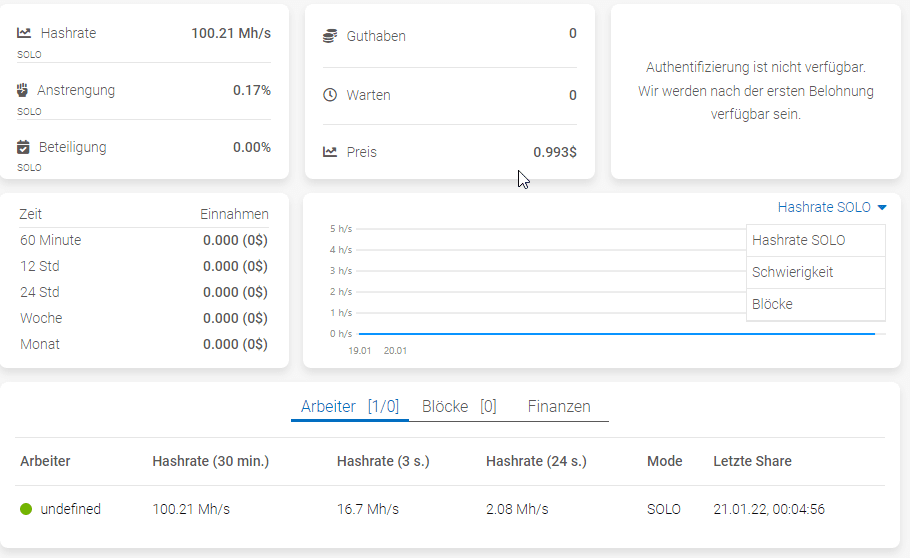Click the 2.08 Mh/s cell
910x558 pixels.
tap(517, 509)
